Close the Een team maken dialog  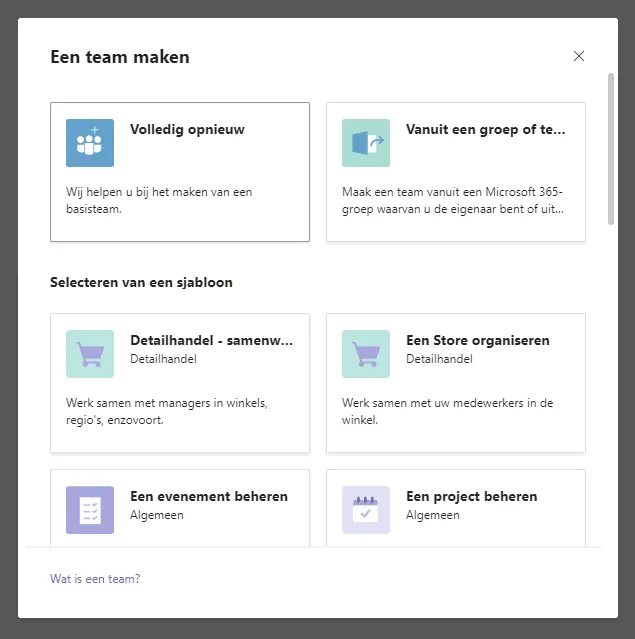coord(579,56)
